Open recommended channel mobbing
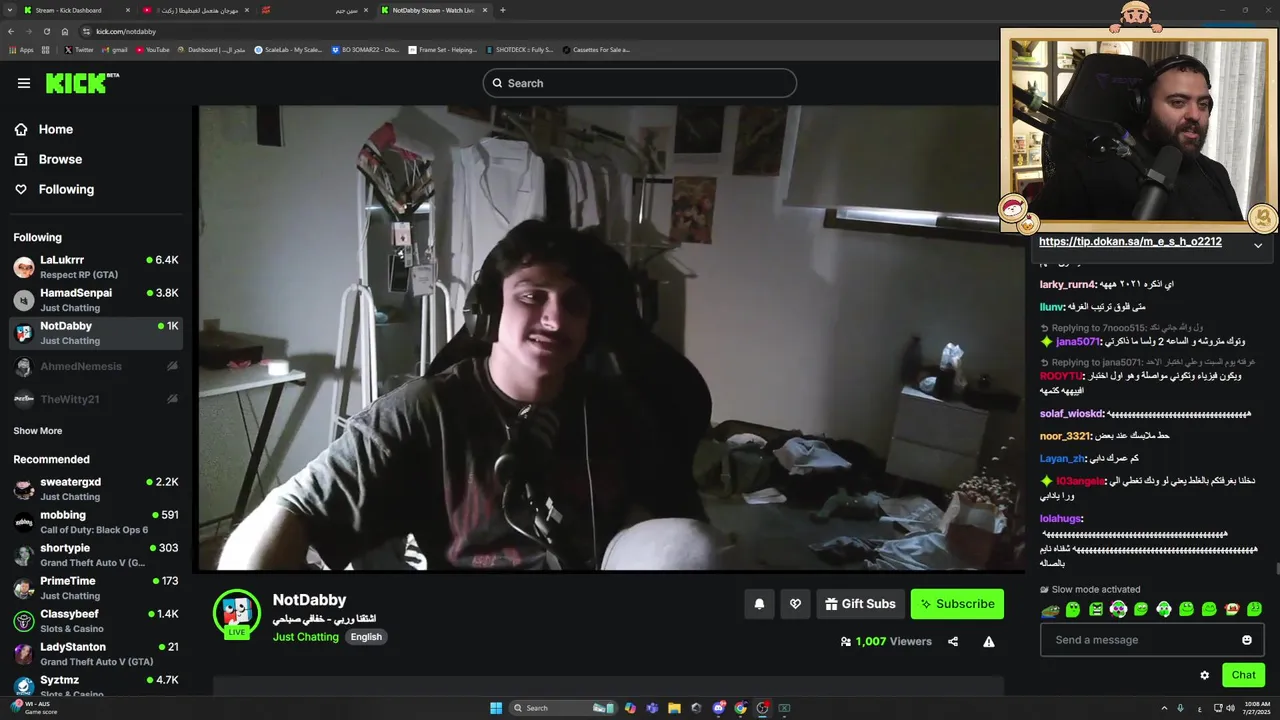Screen dimensions: 1280x720 (x=96, y=522)
